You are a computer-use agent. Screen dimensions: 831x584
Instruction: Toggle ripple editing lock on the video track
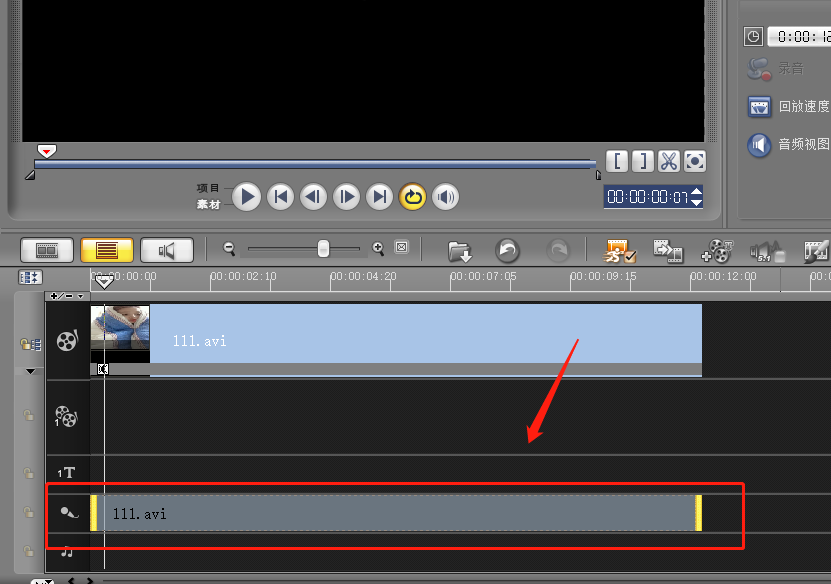[31, 344]
